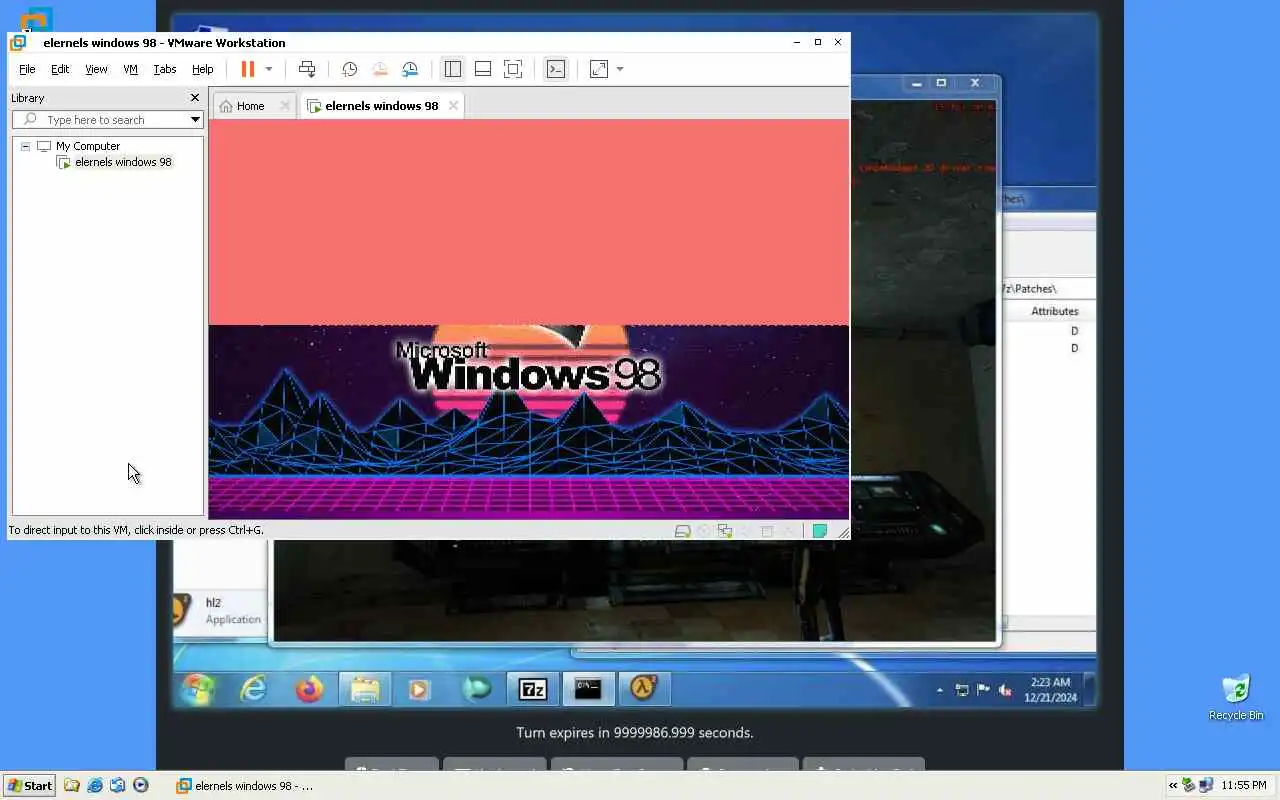The width and height of the screenshot is (1280, 800).
Task: Click the teal message log status icon
Action: coord(820,531)
